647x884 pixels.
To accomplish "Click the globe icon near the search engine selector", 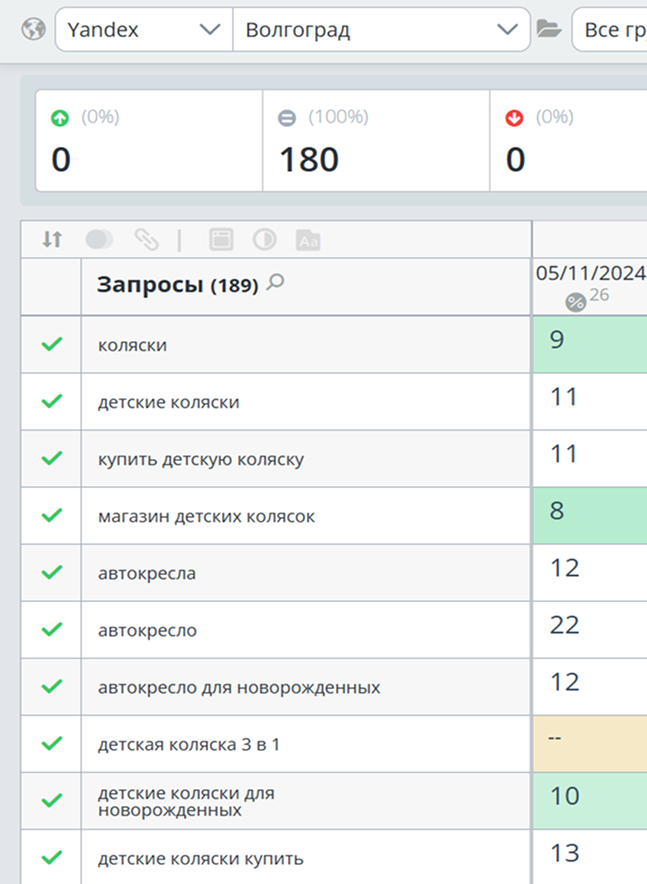I will pos(32,29).
